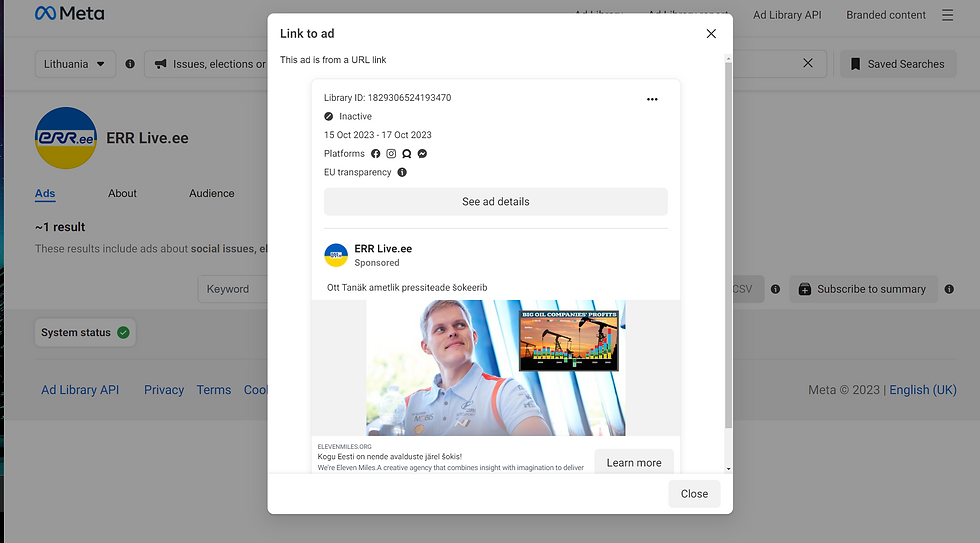Click Subscribe to summary button
The width and height of the screenshot is (980, 543).
(x=864, y=289)
